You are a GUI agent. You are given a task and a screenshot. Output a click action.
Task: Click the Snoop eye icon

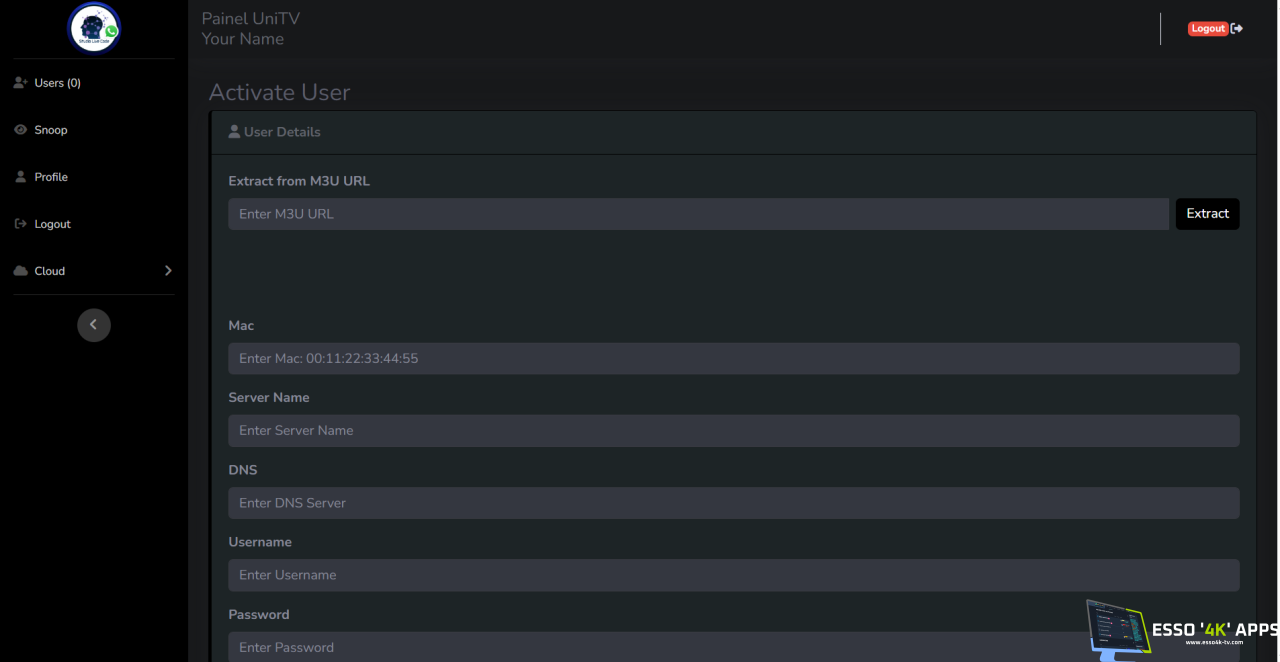tap(20, 130)
